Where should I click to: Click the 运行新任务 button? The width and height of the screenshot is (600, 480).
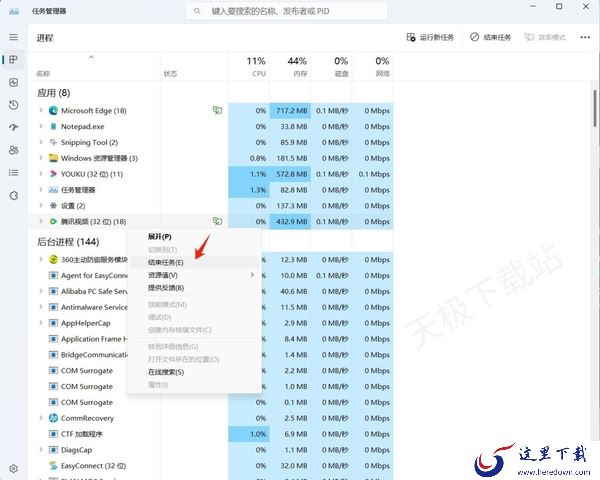430,37
